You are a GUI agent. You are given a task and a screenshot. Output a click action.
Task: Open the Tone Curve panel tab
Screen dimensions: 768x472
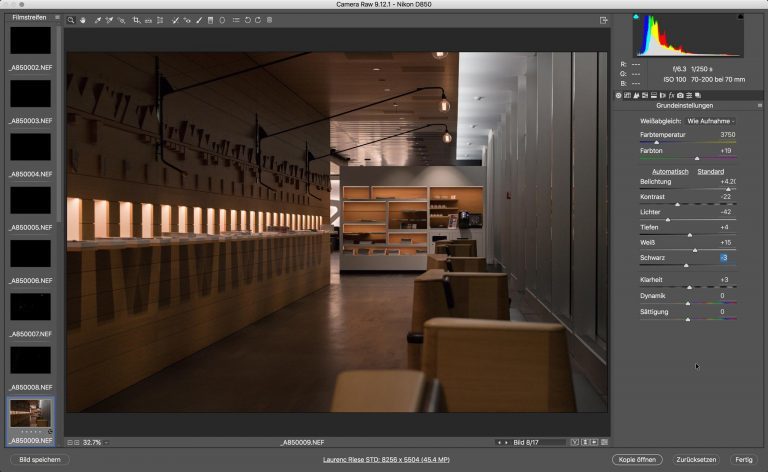pyautogui.click(x=627, y=95)
